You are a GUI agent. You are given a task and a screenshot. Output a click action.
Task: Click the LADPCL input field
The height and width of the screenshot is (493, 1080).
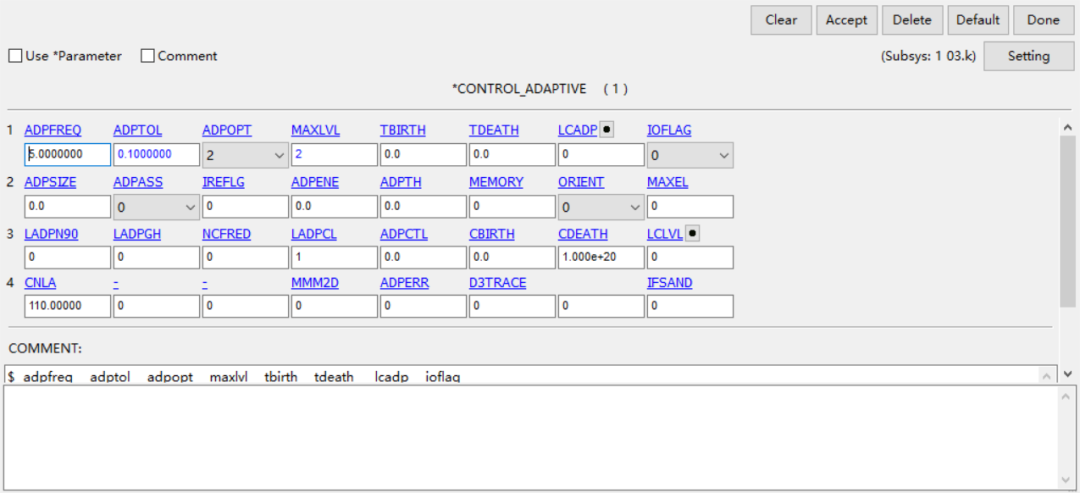coord(334,258)
